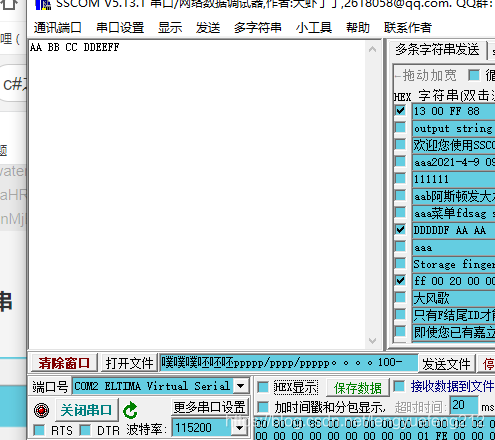Click the file path field beside 打开文件

[289, 363]
